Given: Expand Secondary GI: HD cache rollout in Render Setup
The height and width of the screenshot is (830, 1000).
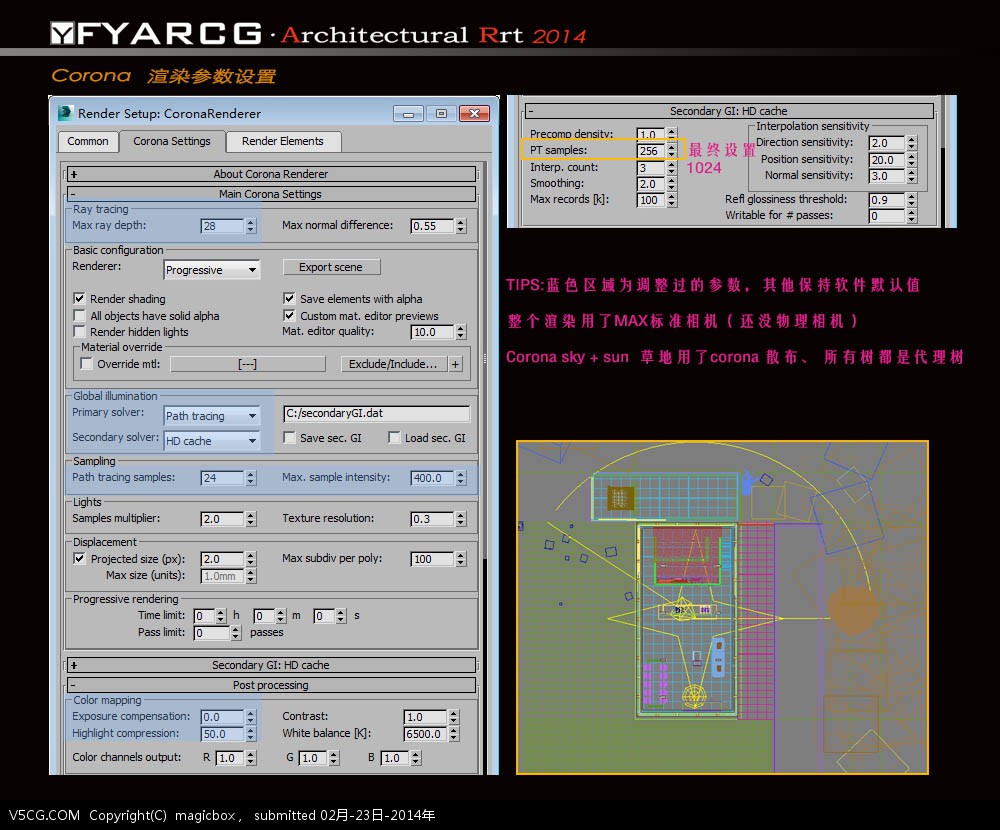Looking at the screenshot, I should (x=271, y=665).
